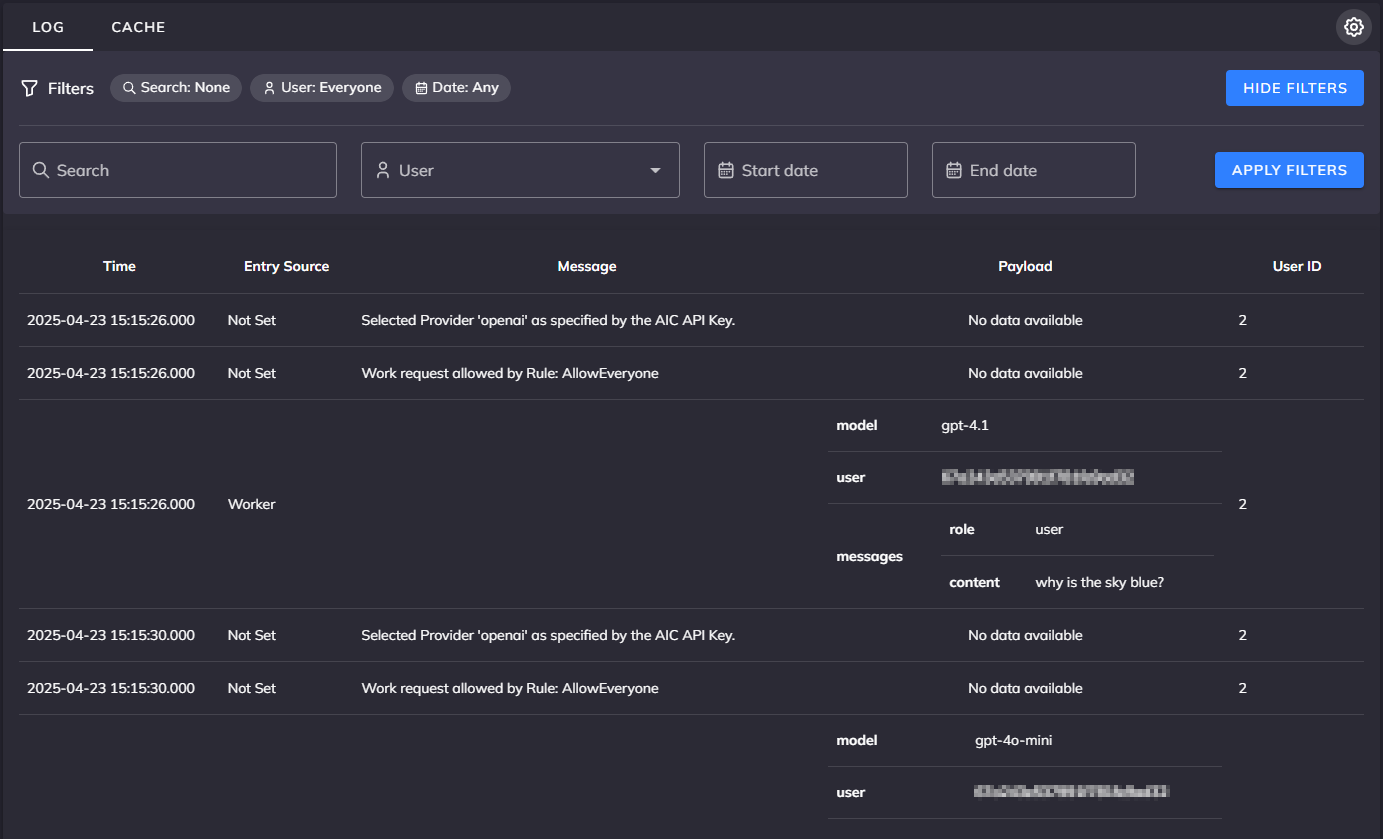Click the Message column header

pyautogui.click(x=587, y=266)
